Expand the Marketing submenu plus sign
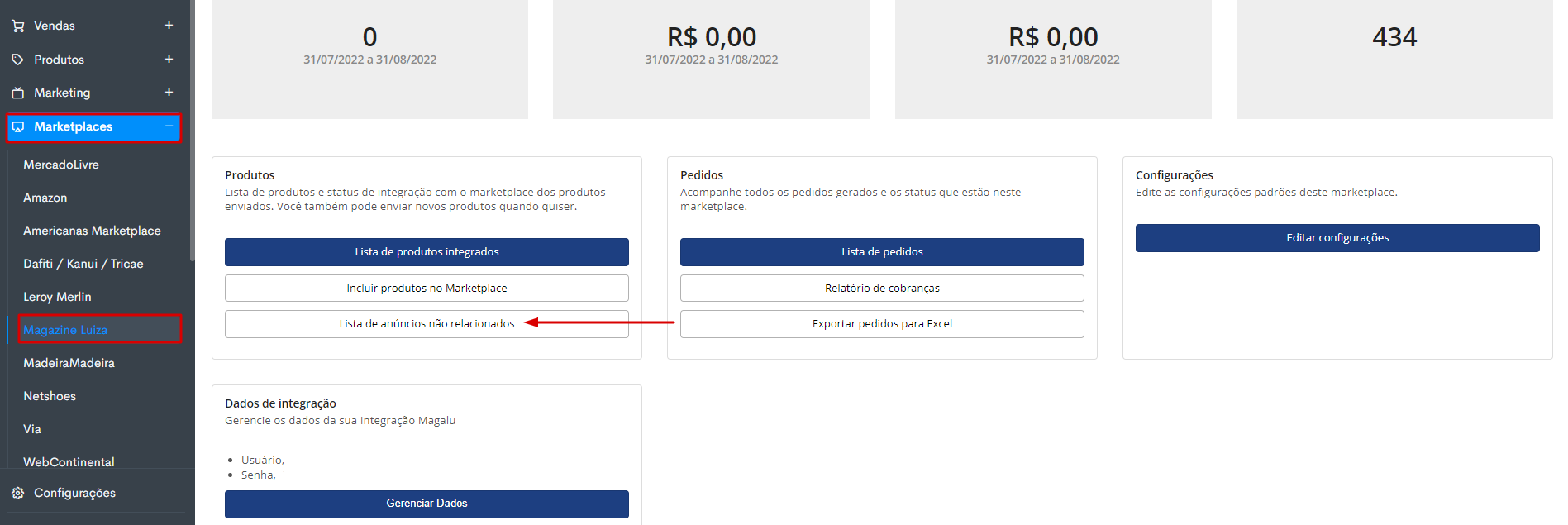The height and width of the screenshot is (525, 1568). pyautogui.click(x=169, y=92)
